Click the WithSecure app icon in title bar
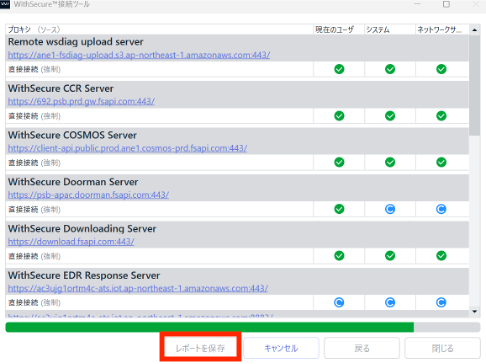The width and height of the screenshot is (486, 364). pyautogui.click(x=5, y=4)
